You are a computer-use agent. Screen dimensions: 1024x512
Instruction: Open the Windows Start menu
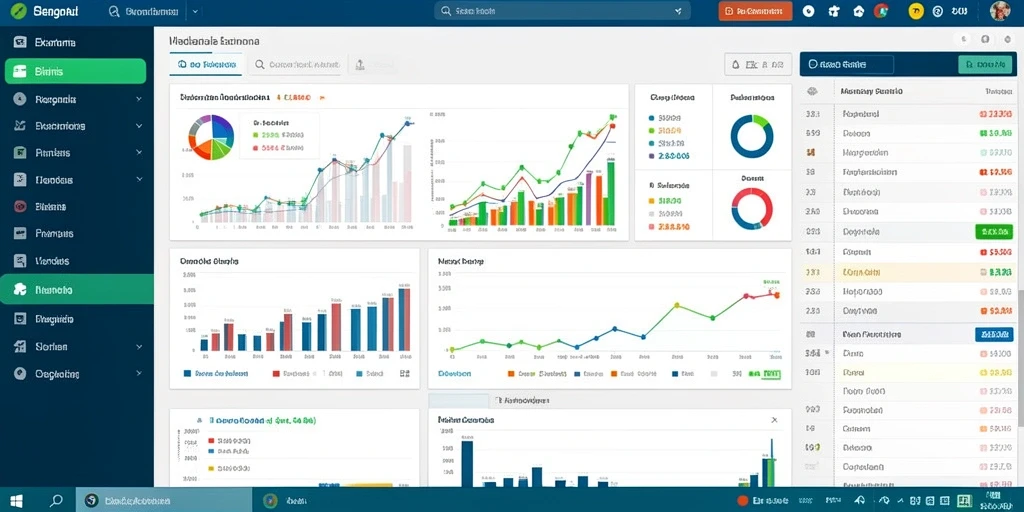(x=16, y=500)
